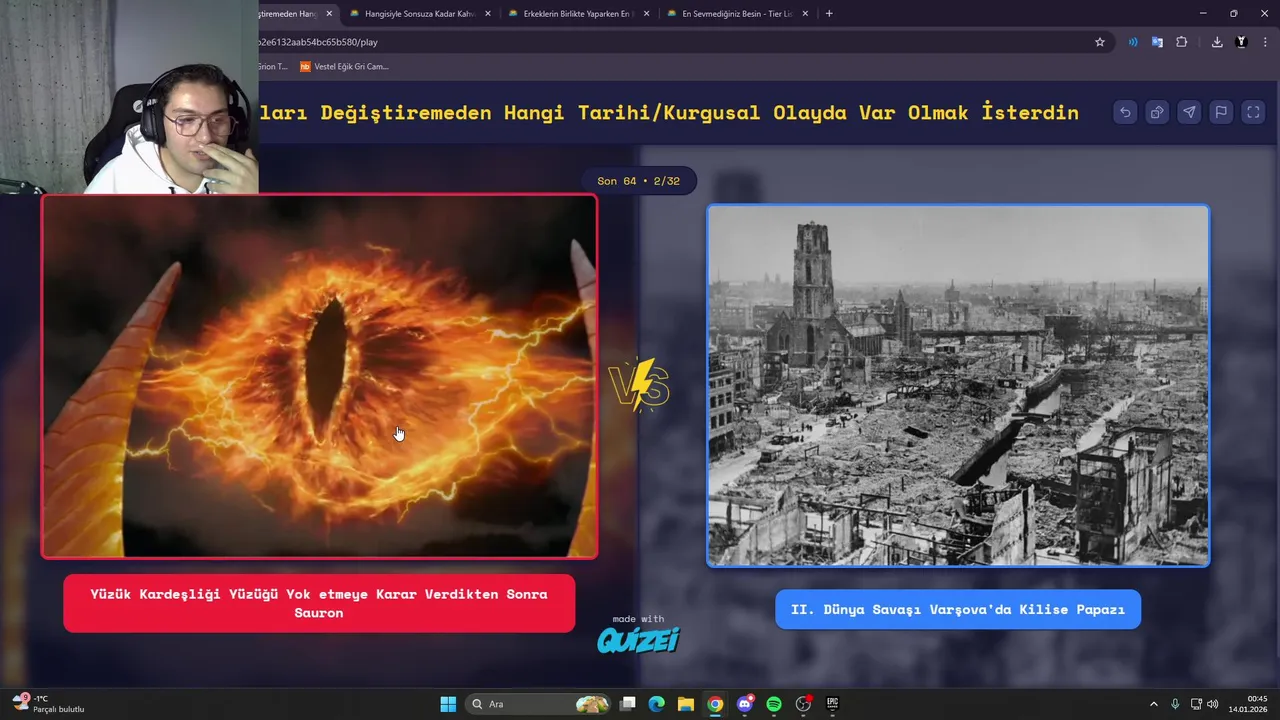Toggle fullscreen mode in quiz header
Viewport: 1280px width, 720px height.
click(x=1253, y=112)
